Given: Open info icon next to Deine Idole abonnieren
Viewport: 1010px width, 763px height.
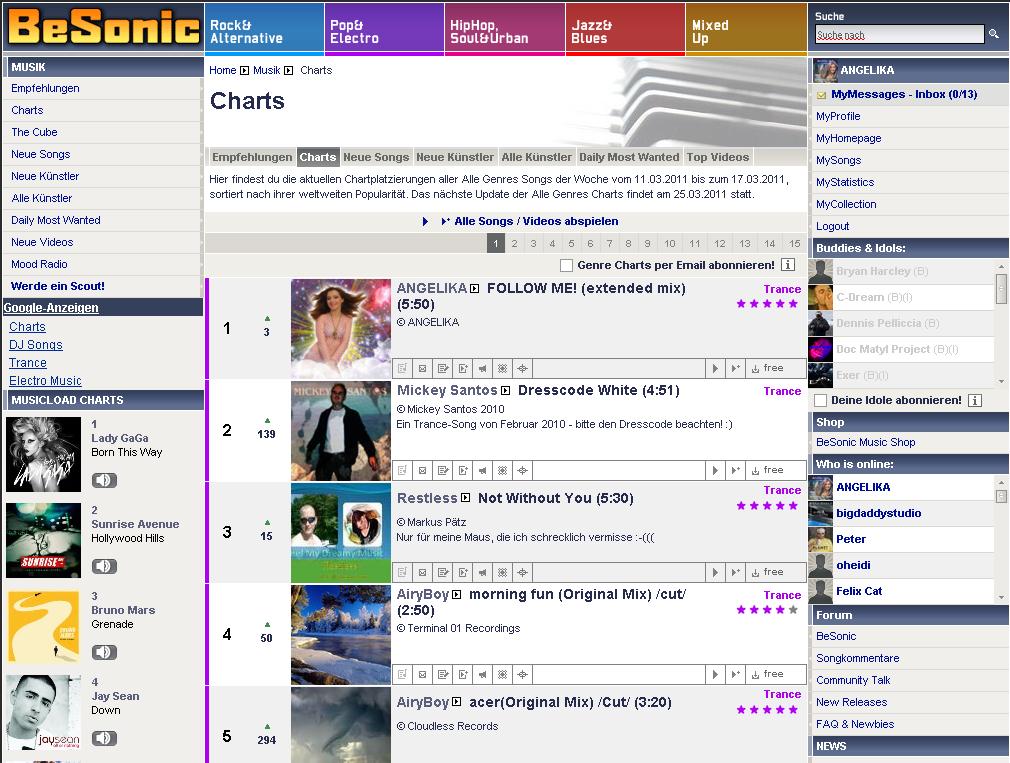Looking at the screenshot, I should 975,400.
